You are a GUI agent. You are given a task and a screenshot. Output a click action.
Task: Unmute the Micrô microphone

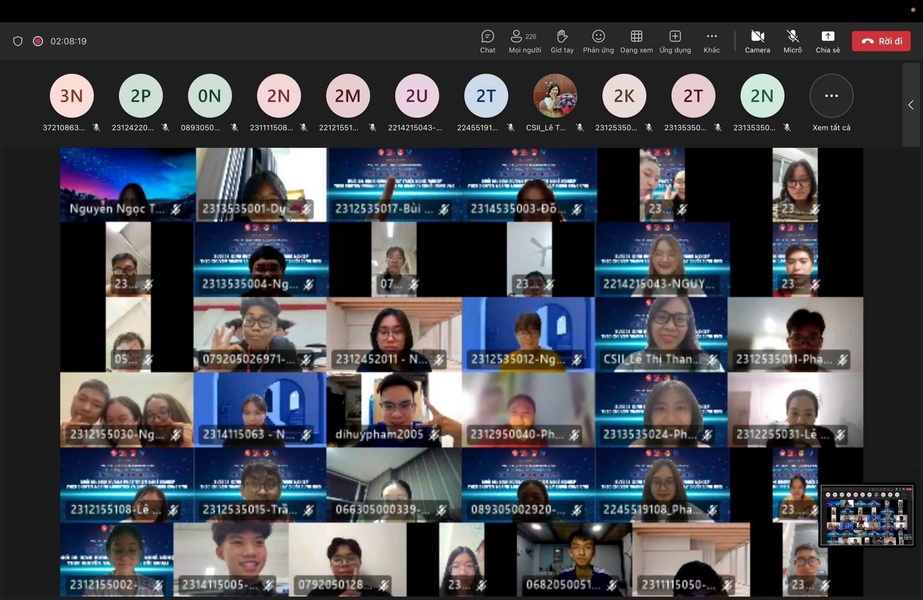[792, 41]
